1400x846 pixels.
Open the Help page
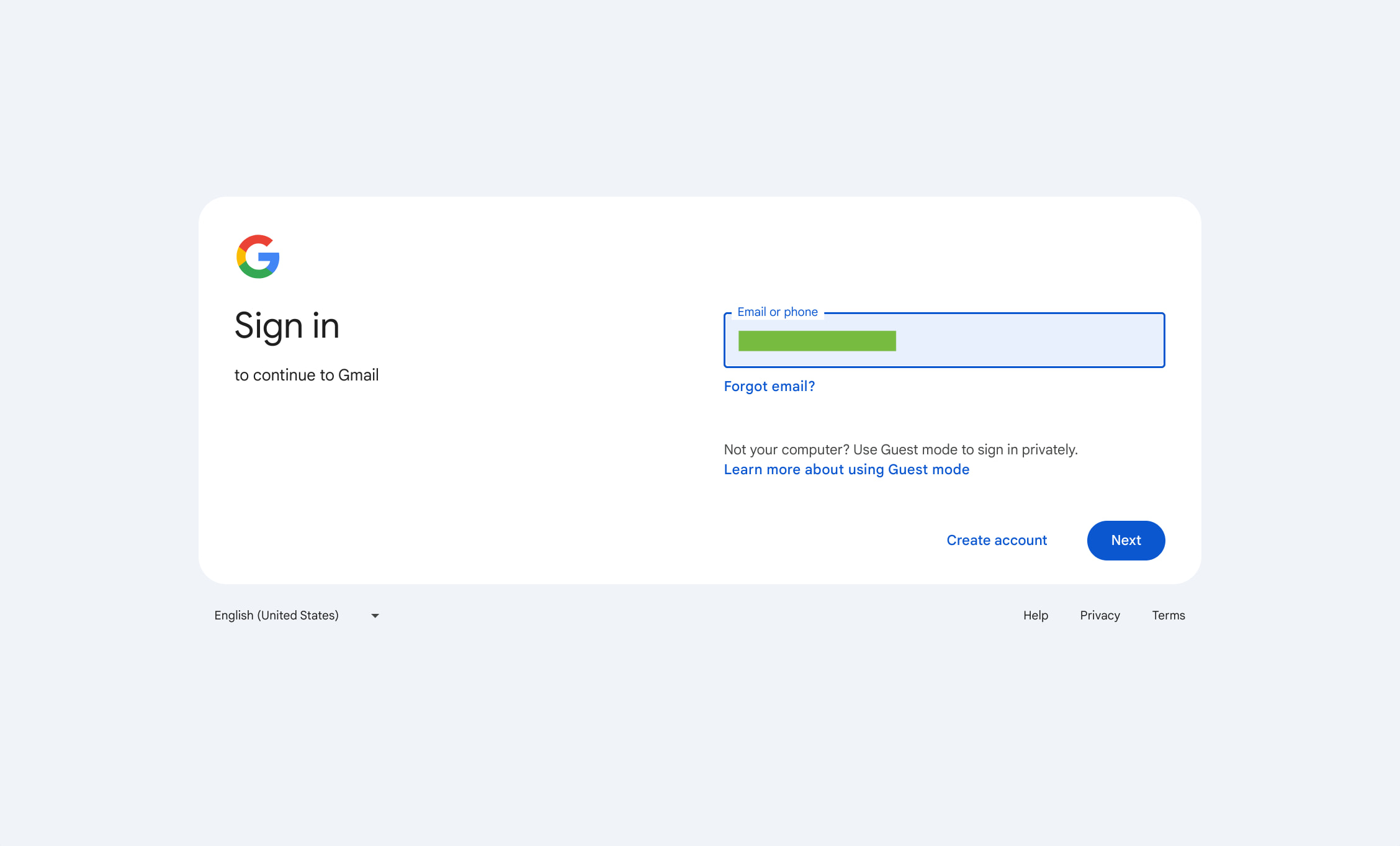[x=1035, y=615]
